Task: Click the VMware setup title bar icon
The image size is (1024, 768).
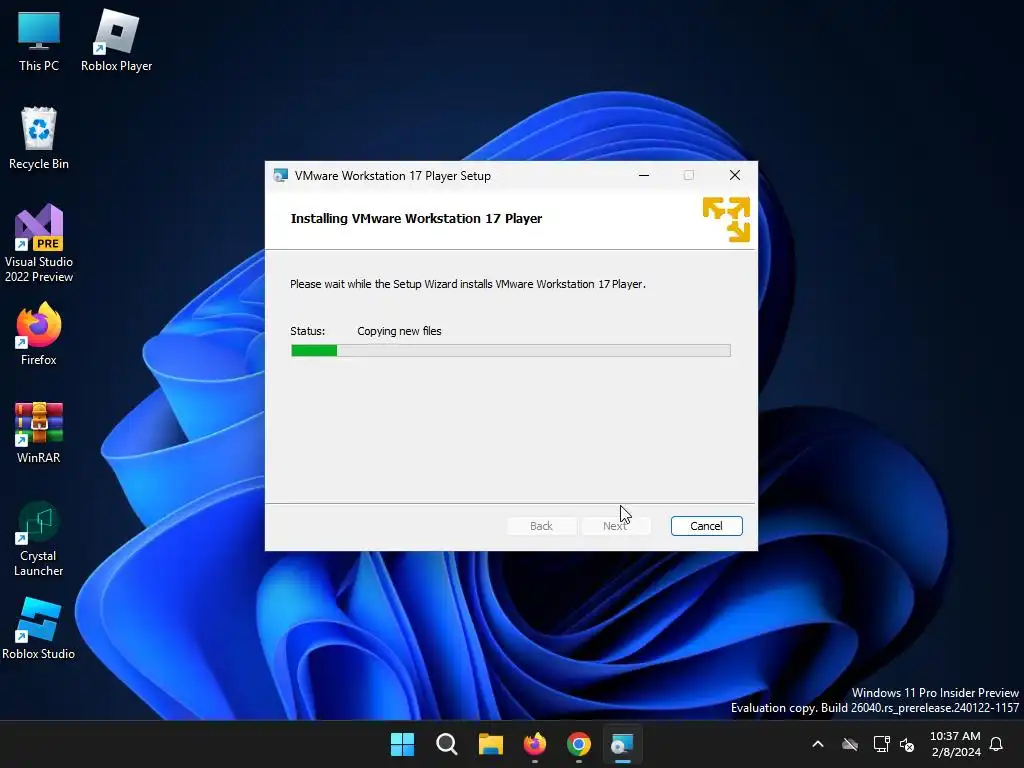Action: pyautogui.click(x=281, y=175)
